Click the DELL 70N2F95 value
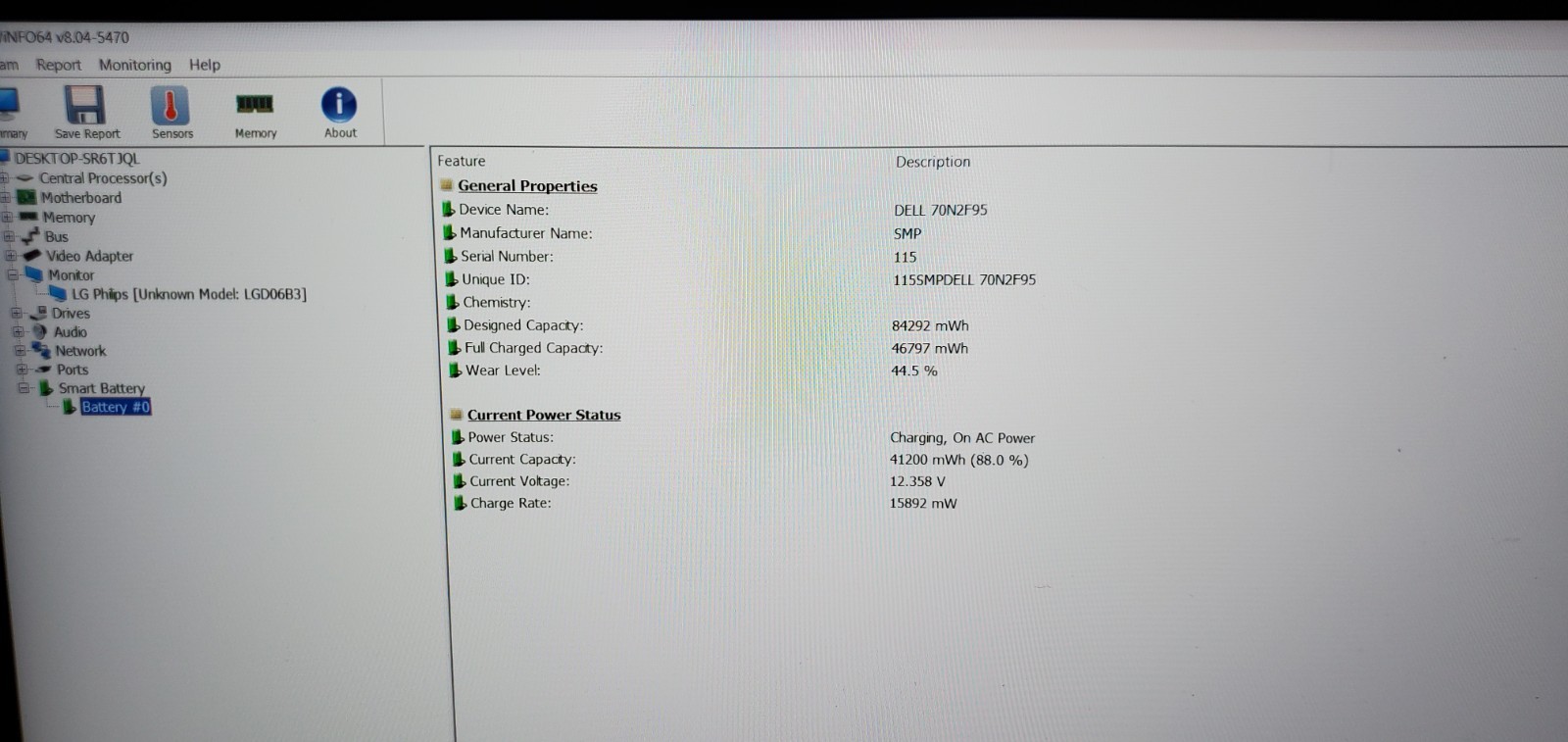Viewport: 1568px width, 742px height. pos(941,210)
